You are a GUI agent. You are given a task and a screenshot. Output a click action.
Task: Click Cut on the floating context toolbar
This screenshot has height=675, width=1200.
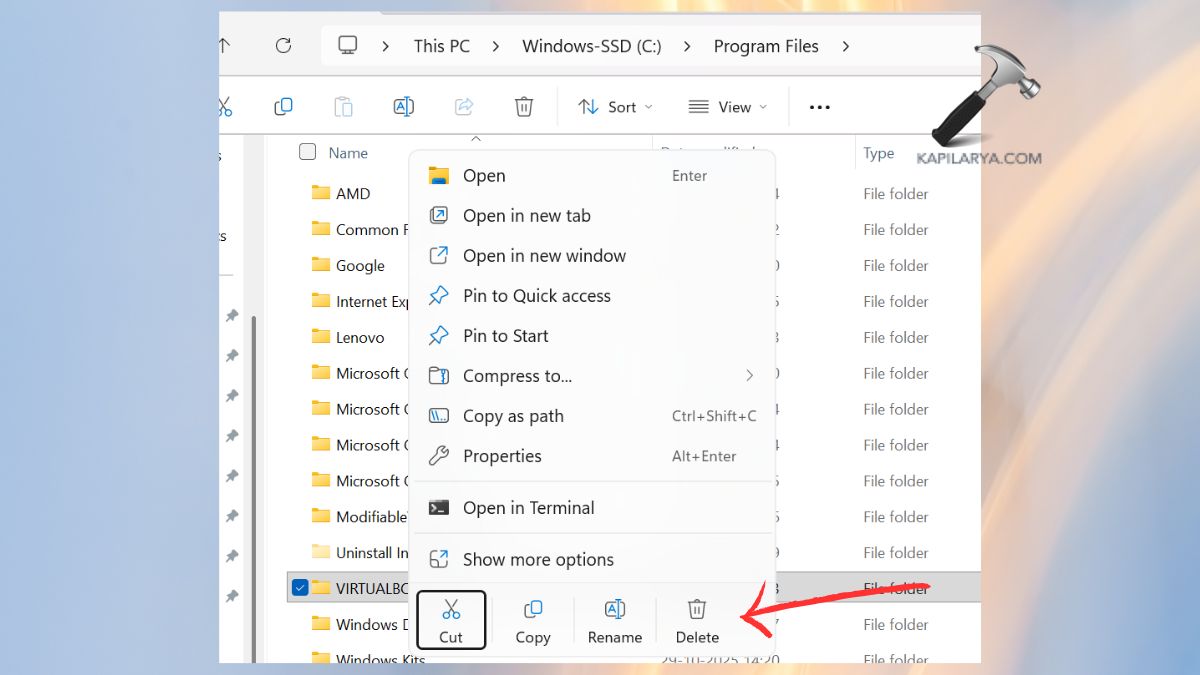click(x=451, y=620)
